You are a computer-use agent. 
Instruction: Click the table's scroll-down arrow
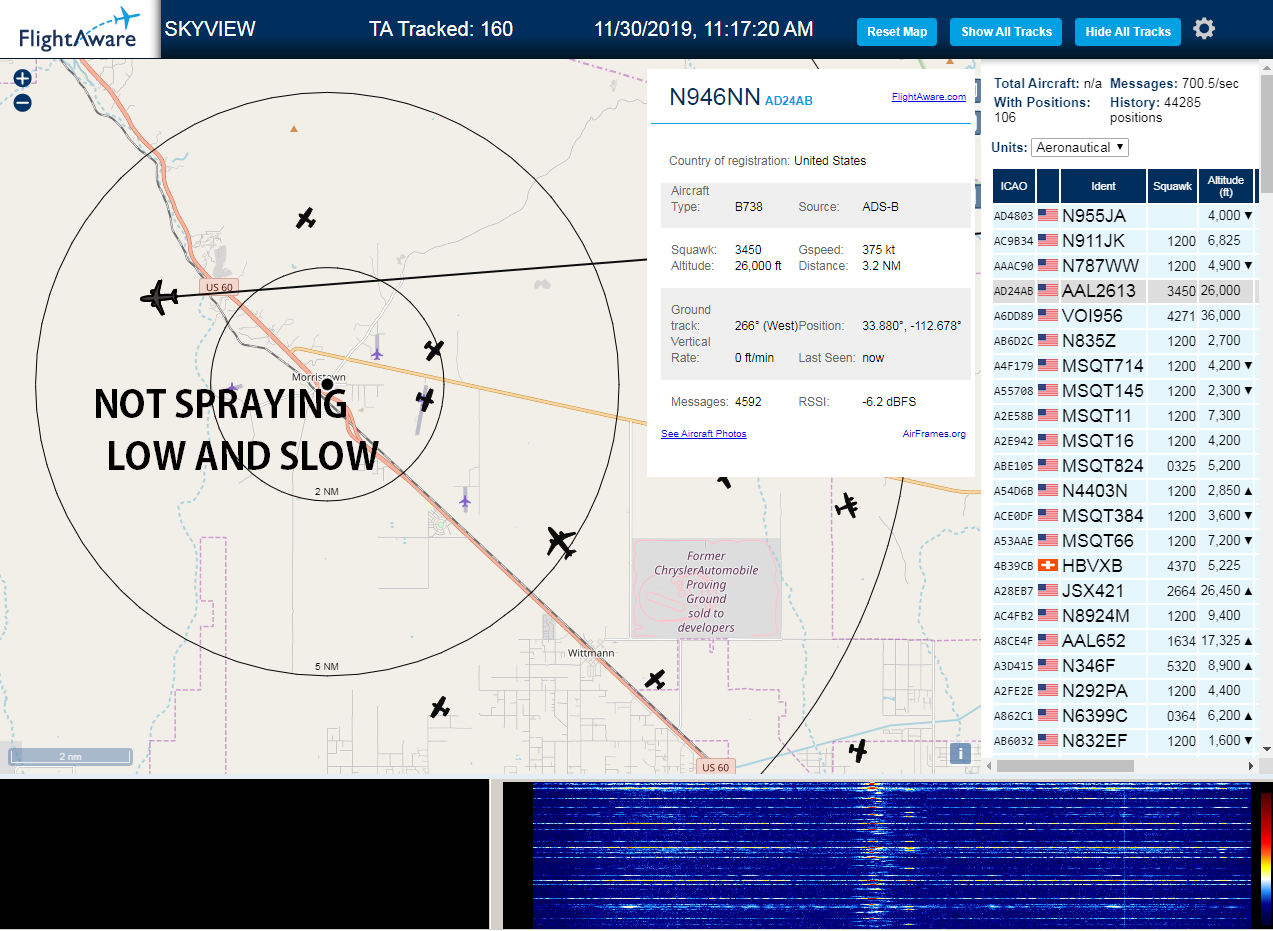1266,749
